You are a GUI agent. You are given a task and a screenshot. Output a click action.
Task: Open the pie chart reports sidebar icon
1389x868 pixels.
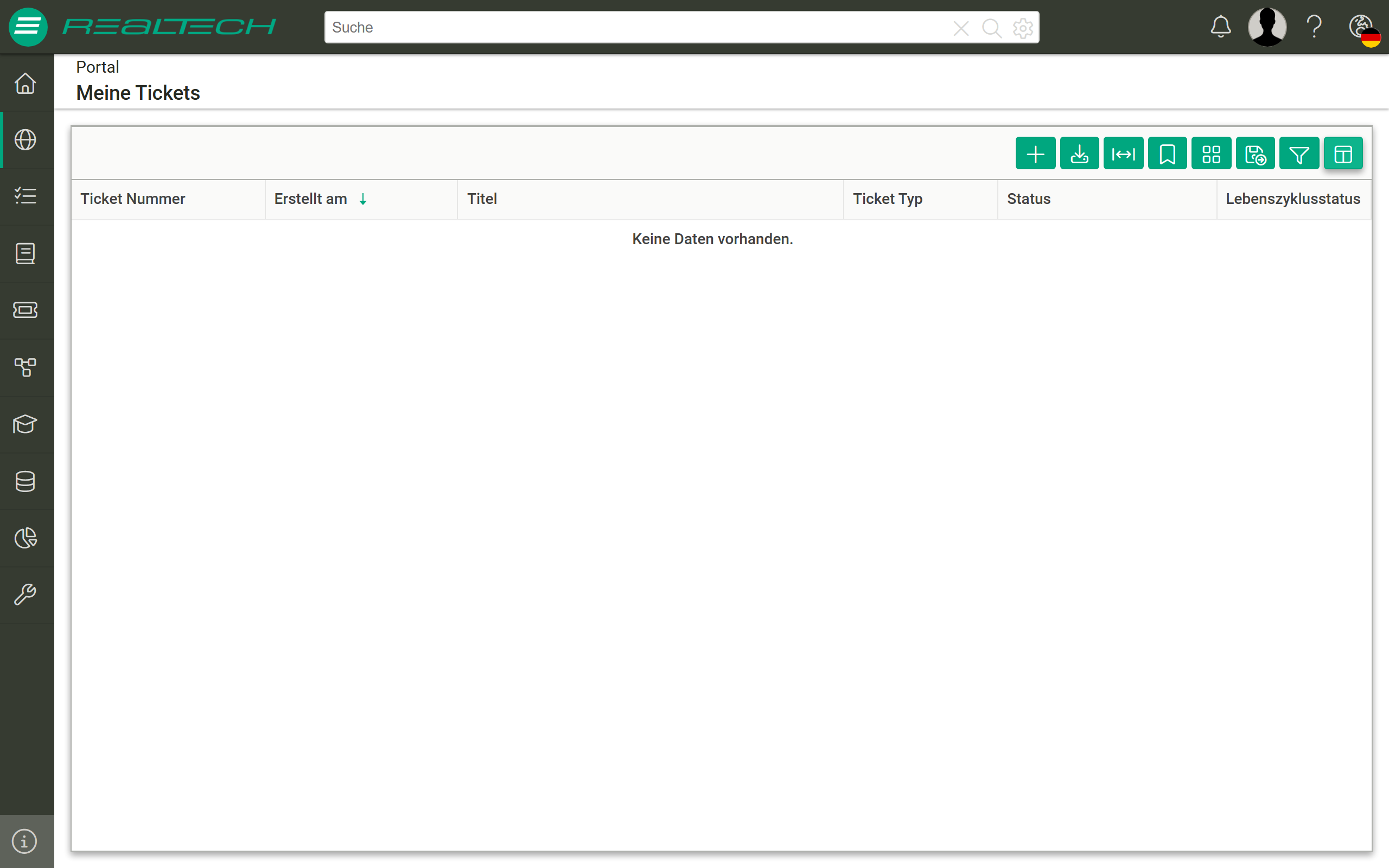26,538
